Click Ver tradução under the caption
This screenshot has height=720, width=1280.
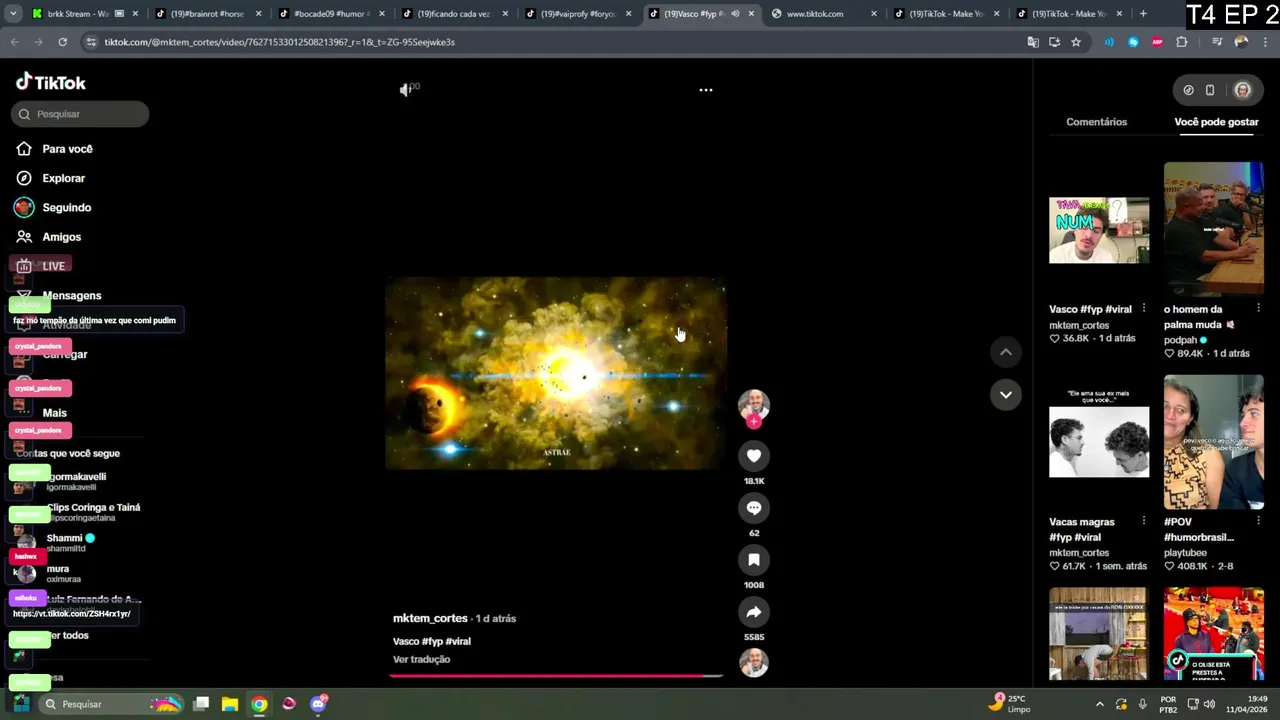(x=421, y=659)
